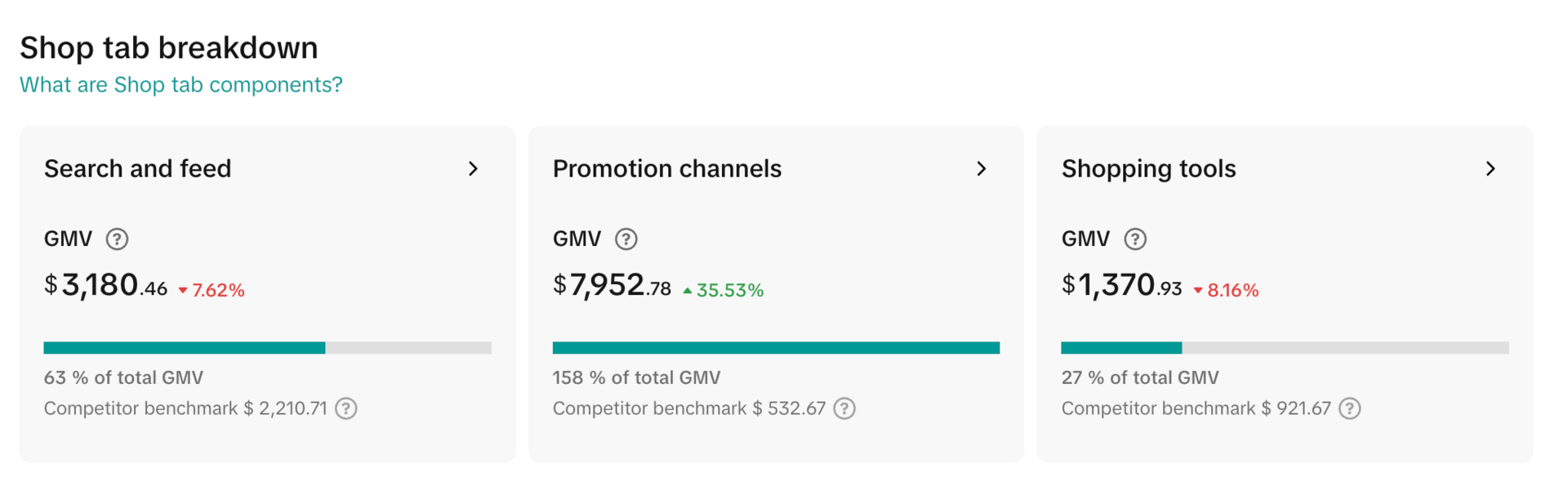The height and width of the screenshot is (495, 1568).
Task: Click the GMV help icon under Promotion channels
Action: [626, 239]
